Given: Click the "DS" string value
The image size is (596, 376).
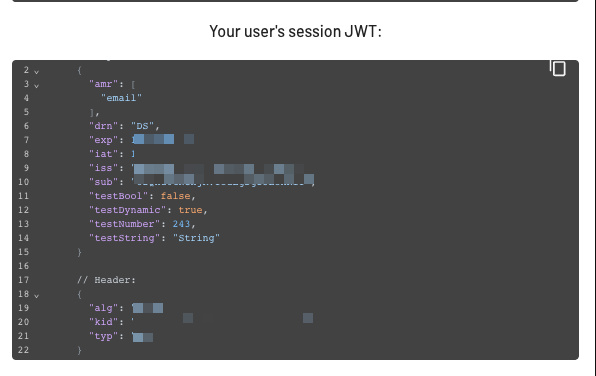Looking at the screenshot, I should 142,126.
